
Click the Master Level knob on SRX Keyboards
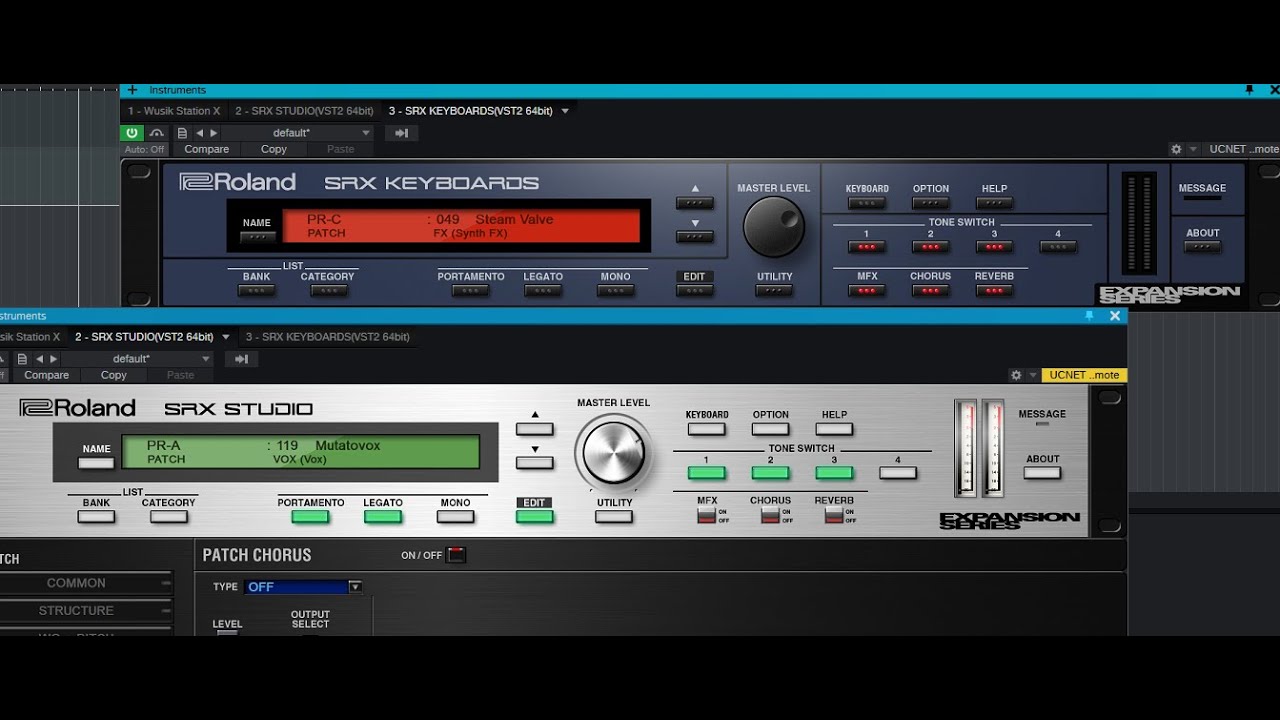tap(774, 227)
